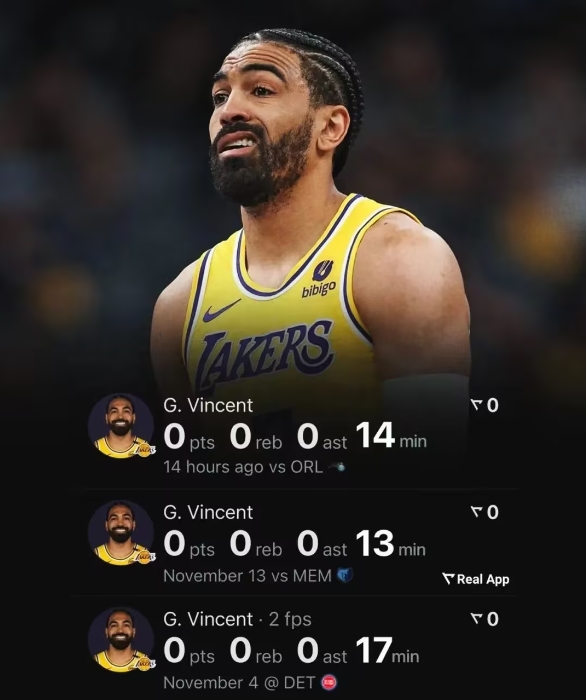Click G. Vincent name in MEM game row
Screen dimensions: 586x700
(208, 512)
